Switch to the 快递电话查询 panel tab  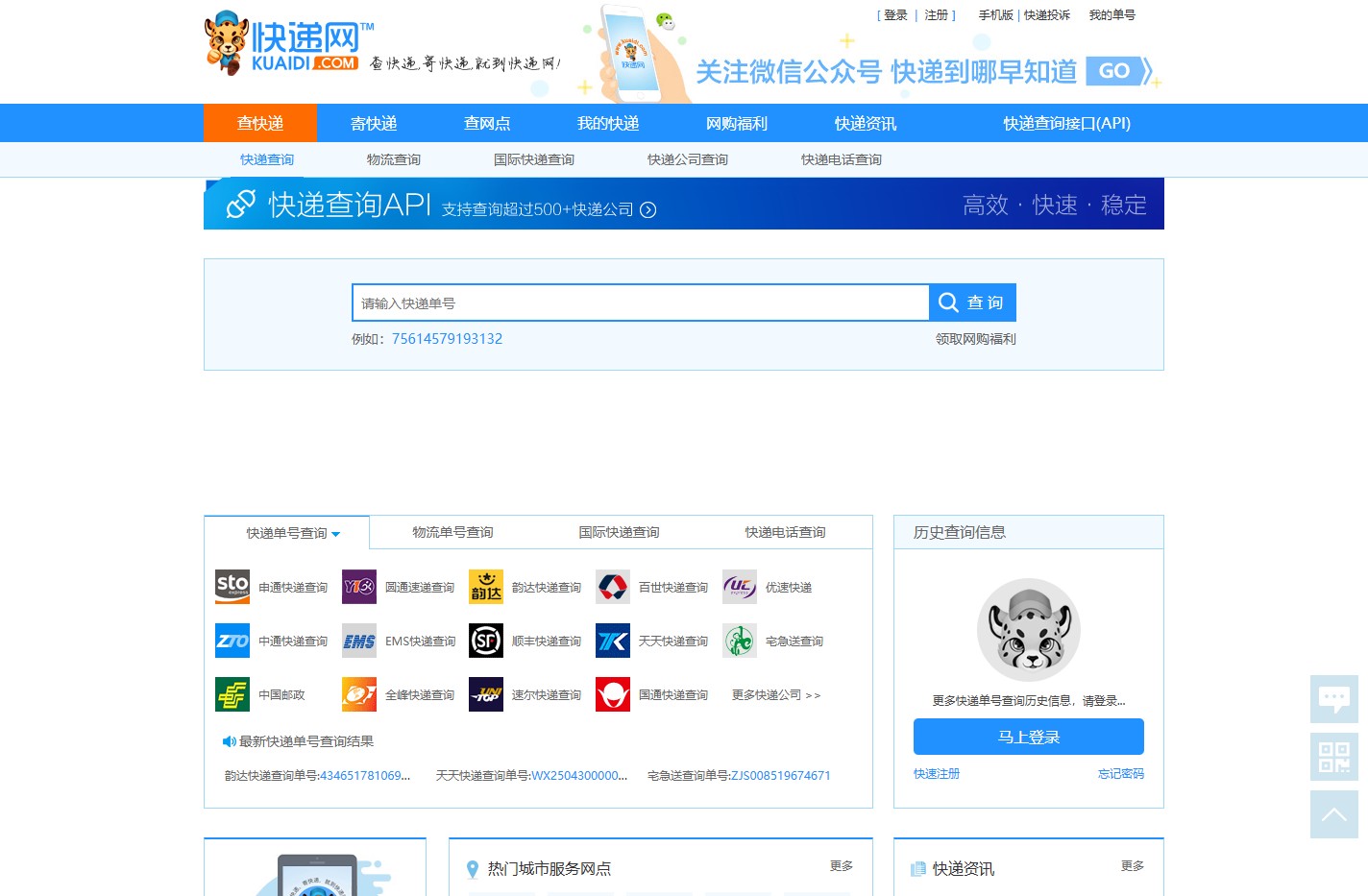(785, 532)
